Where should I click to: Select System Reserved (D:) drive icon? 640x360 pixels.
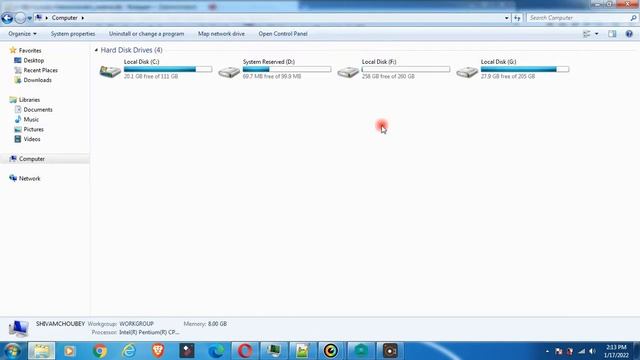[x=229, y=72]
